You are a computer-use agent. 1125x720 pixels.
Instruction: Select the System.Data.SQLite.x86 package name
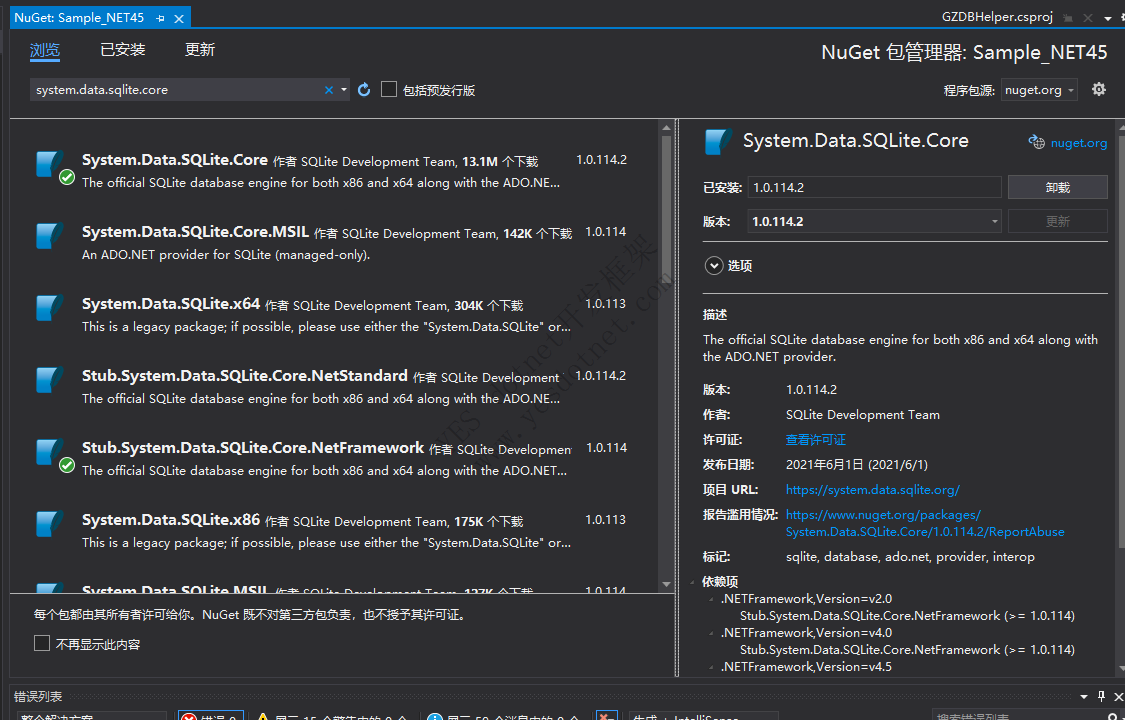[x=171, y=520]
